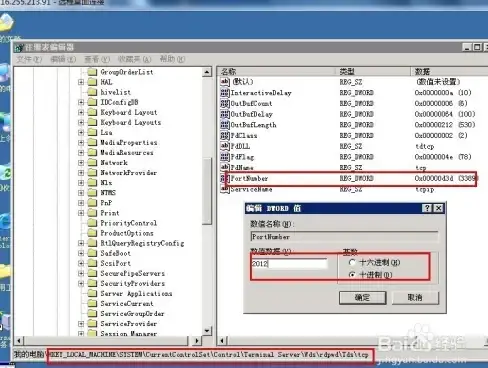Screen dimensions: 488x368
Task: Click the InteractiveDelay DWORD value icon
Action: tap(225, 93)
